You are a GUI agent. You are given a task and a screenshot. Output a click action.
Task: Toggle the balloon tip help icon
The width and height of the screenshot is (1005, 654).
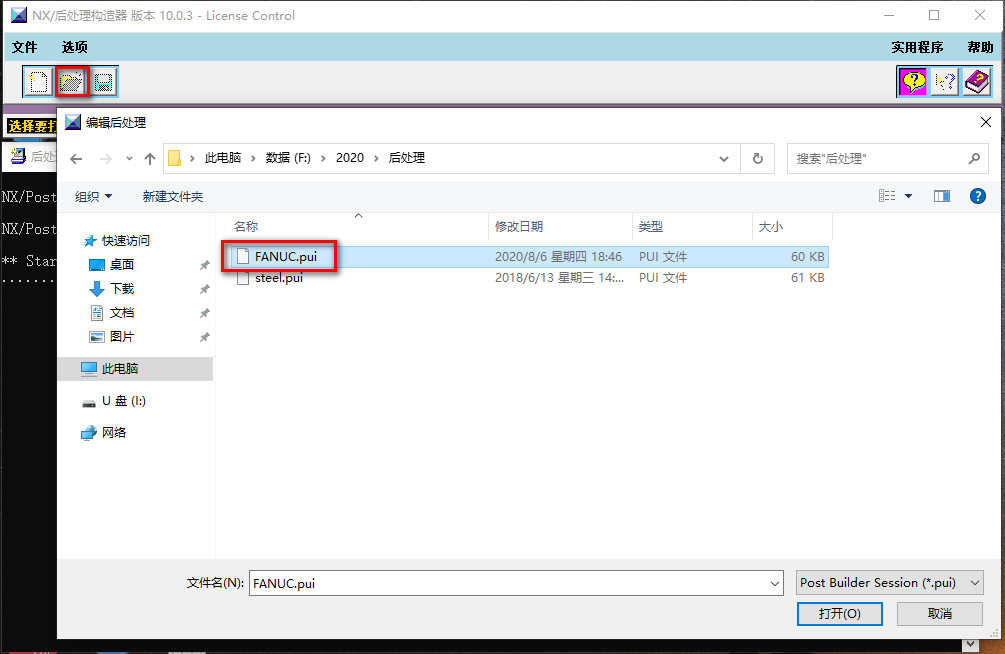click(913, 82)
